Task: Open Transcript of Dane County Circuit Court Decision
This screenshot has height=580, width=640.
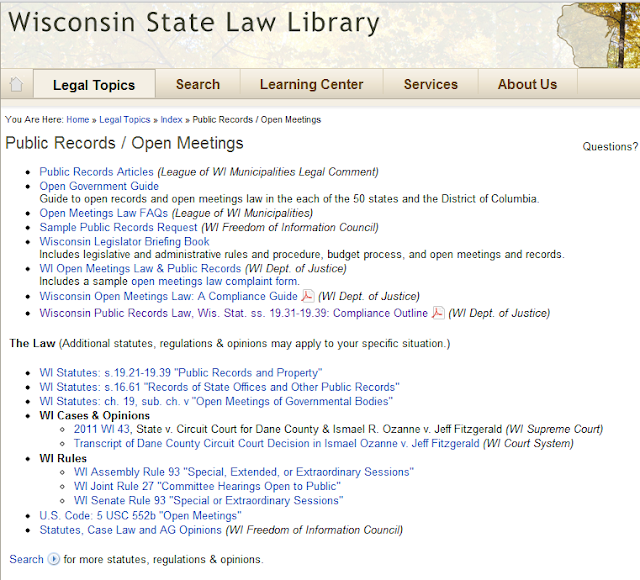Action: (x=276, y=443)
